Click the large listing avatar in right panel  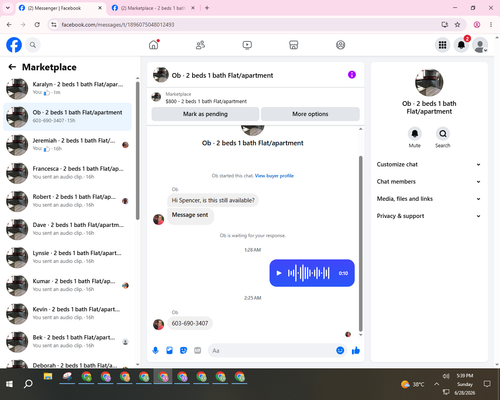(429, 83)
